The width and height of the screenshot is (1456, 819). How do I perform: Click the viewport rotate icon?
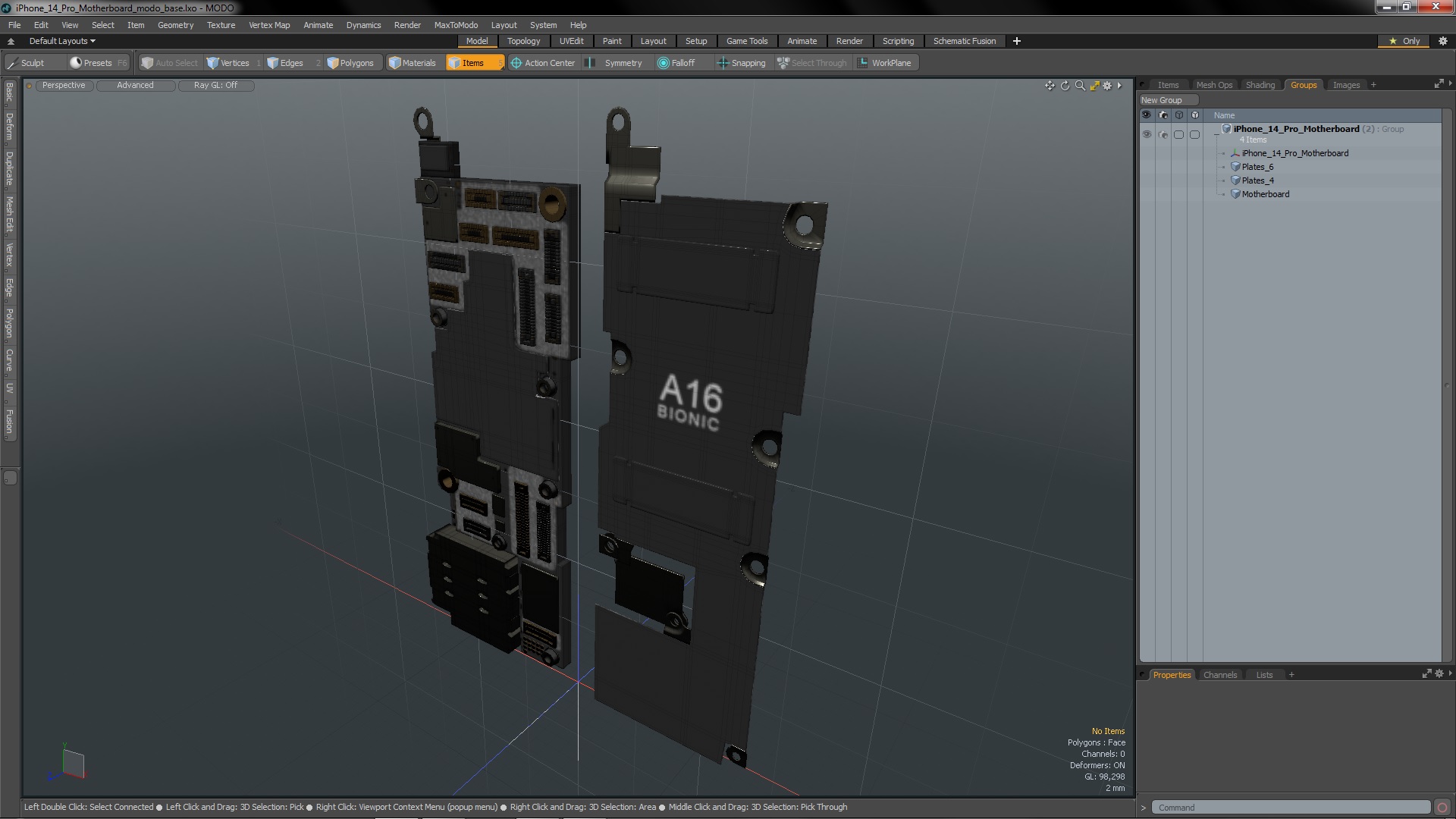[1065, 86]
